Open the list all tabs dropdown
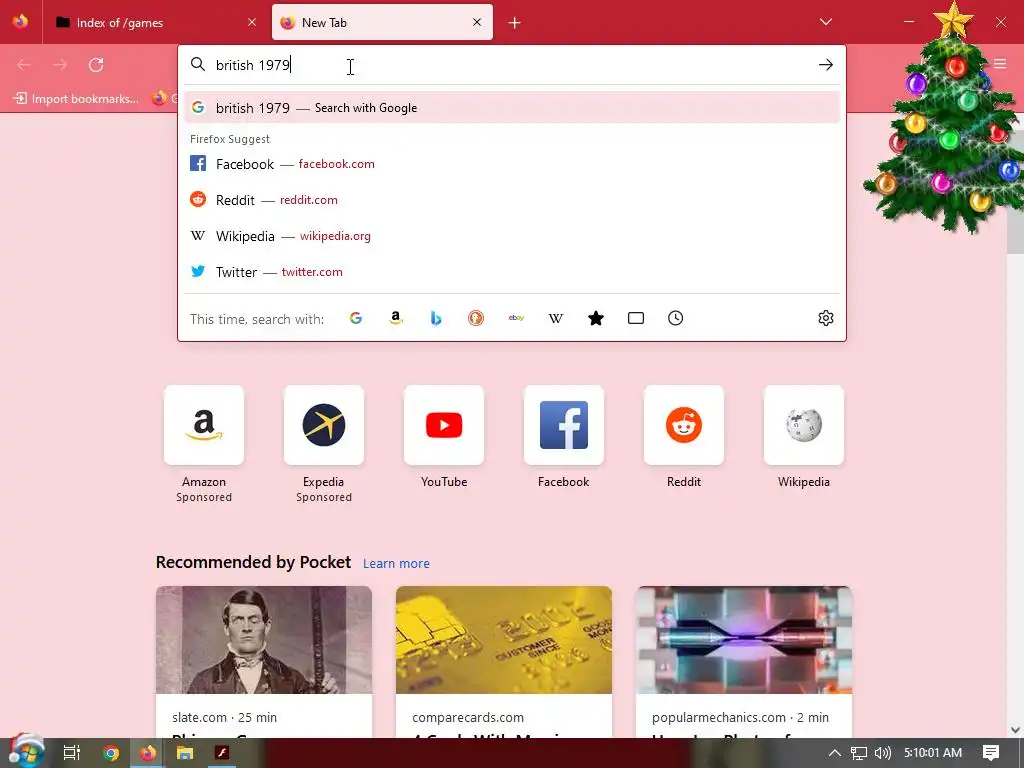The image size is (1024, 768). coord(825,22)
